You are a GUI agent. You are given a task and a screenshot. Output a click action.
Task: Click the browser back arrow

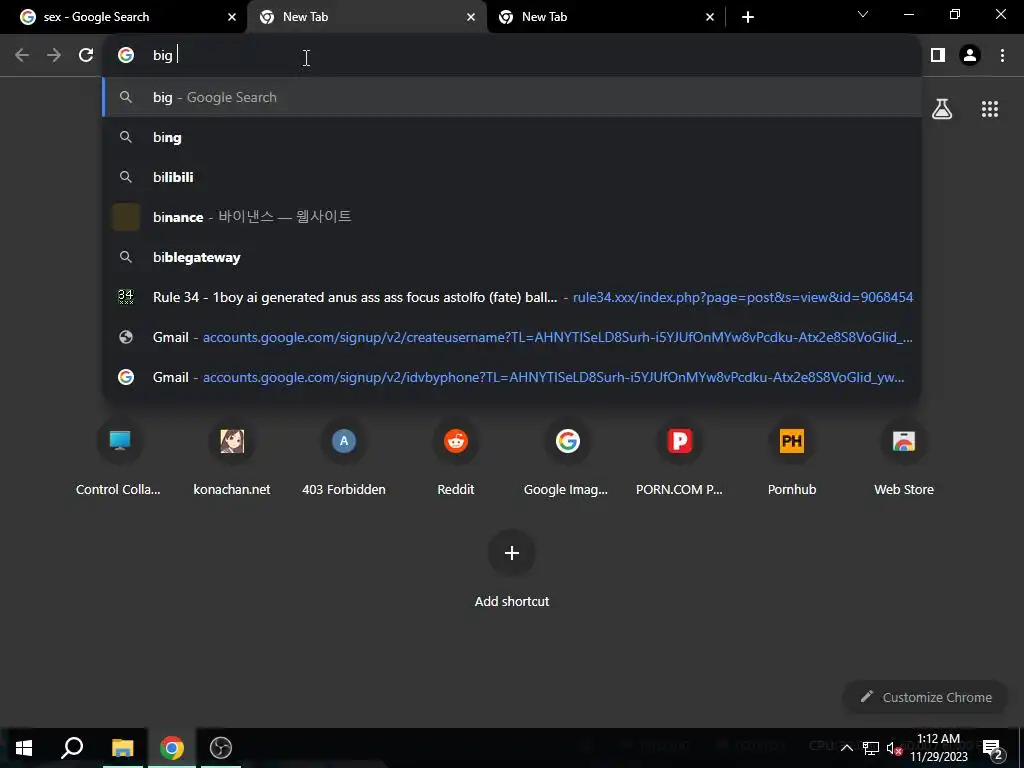pyautogui.click(x=22, y=56)
